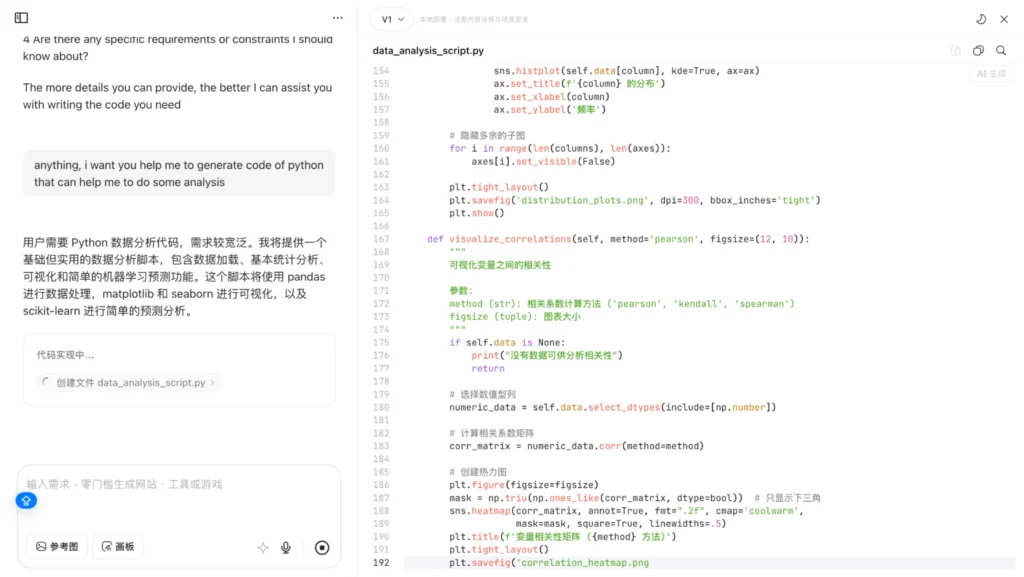The image size is (1024, 577).
Task: Click the AI 生成 badge
Action: coord(990,73)
